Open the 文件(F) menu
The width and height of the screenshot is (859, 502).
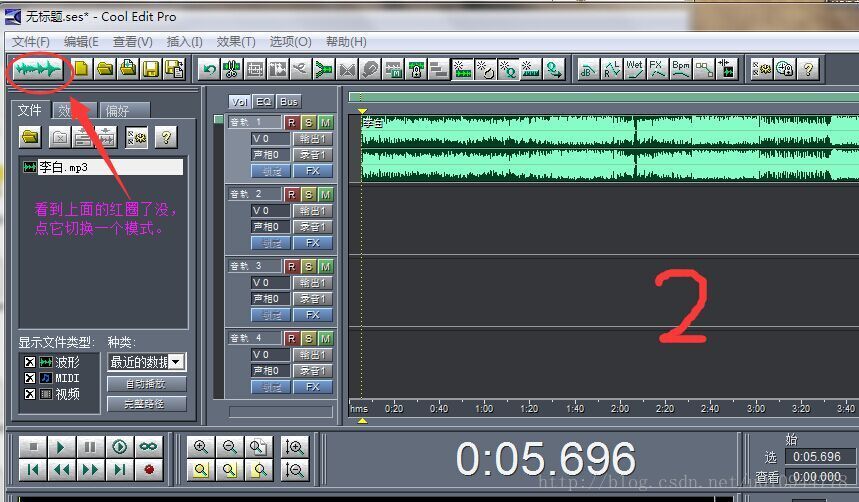click(x=31, y=42)
